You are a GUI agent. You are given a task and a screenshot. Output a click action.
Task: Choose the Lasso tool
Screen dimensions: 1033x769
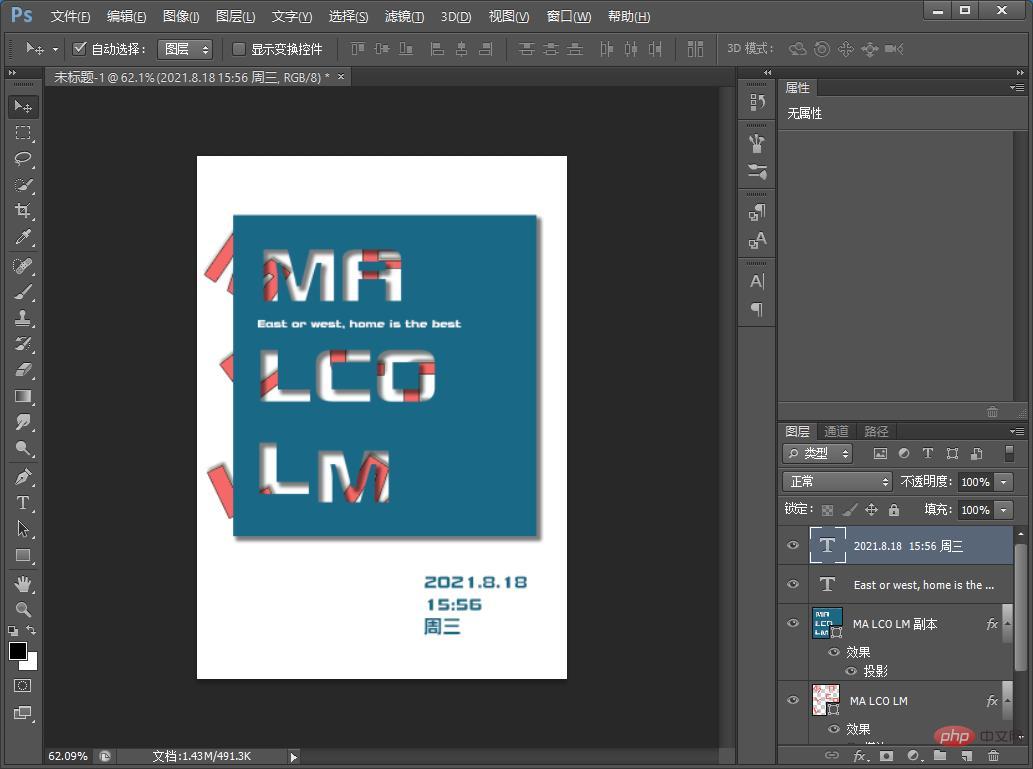(x=23, y=159)
